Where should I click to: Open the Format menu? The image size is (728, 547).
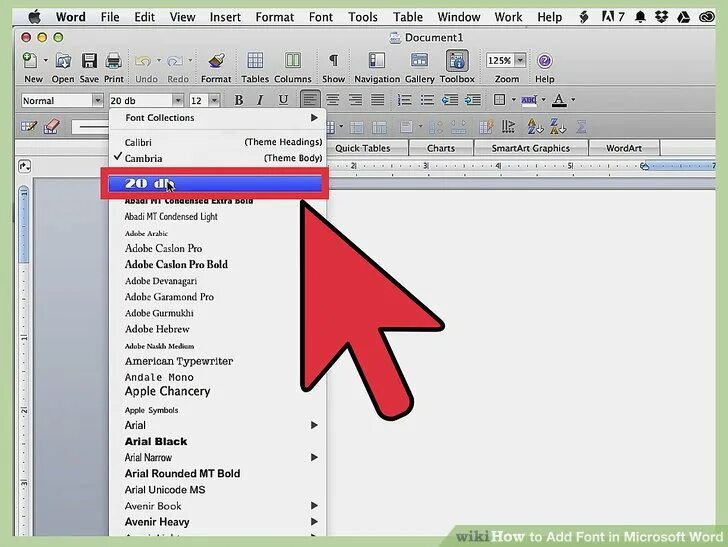point(274,17)
